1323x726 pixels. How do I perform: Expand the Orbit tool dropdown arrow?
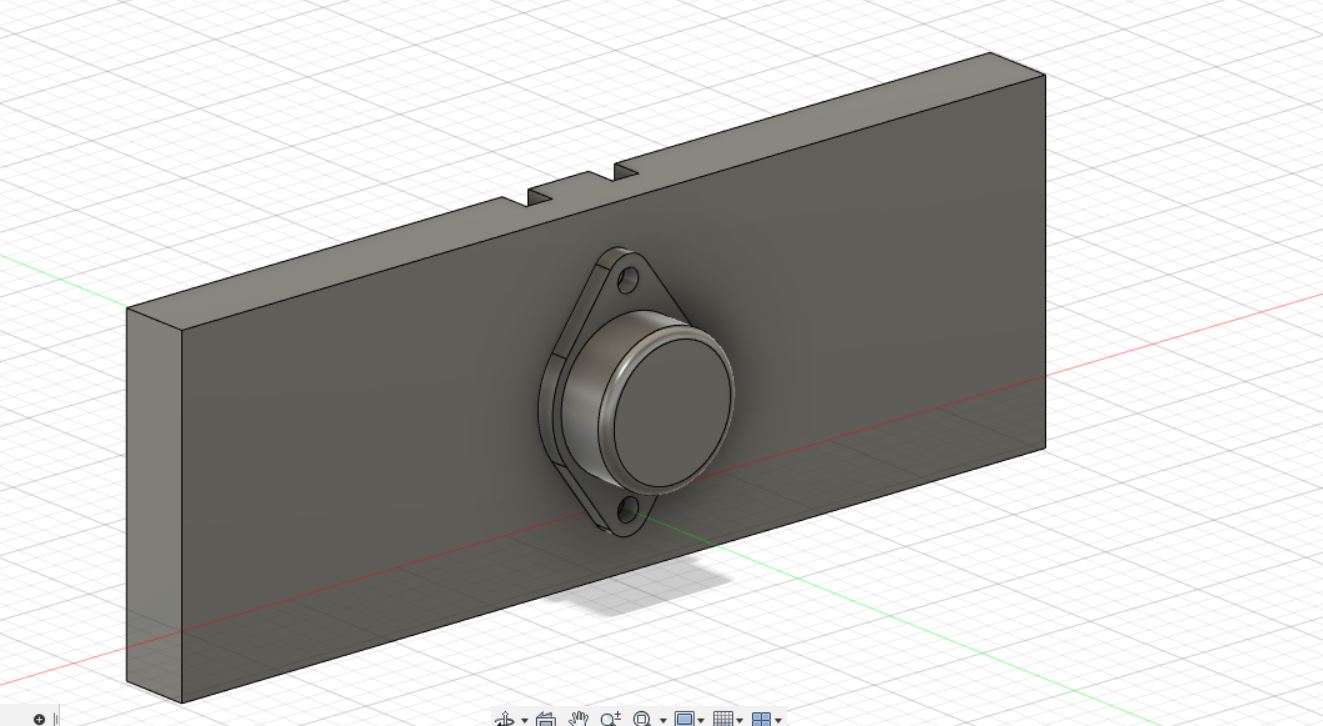point(525,720)
